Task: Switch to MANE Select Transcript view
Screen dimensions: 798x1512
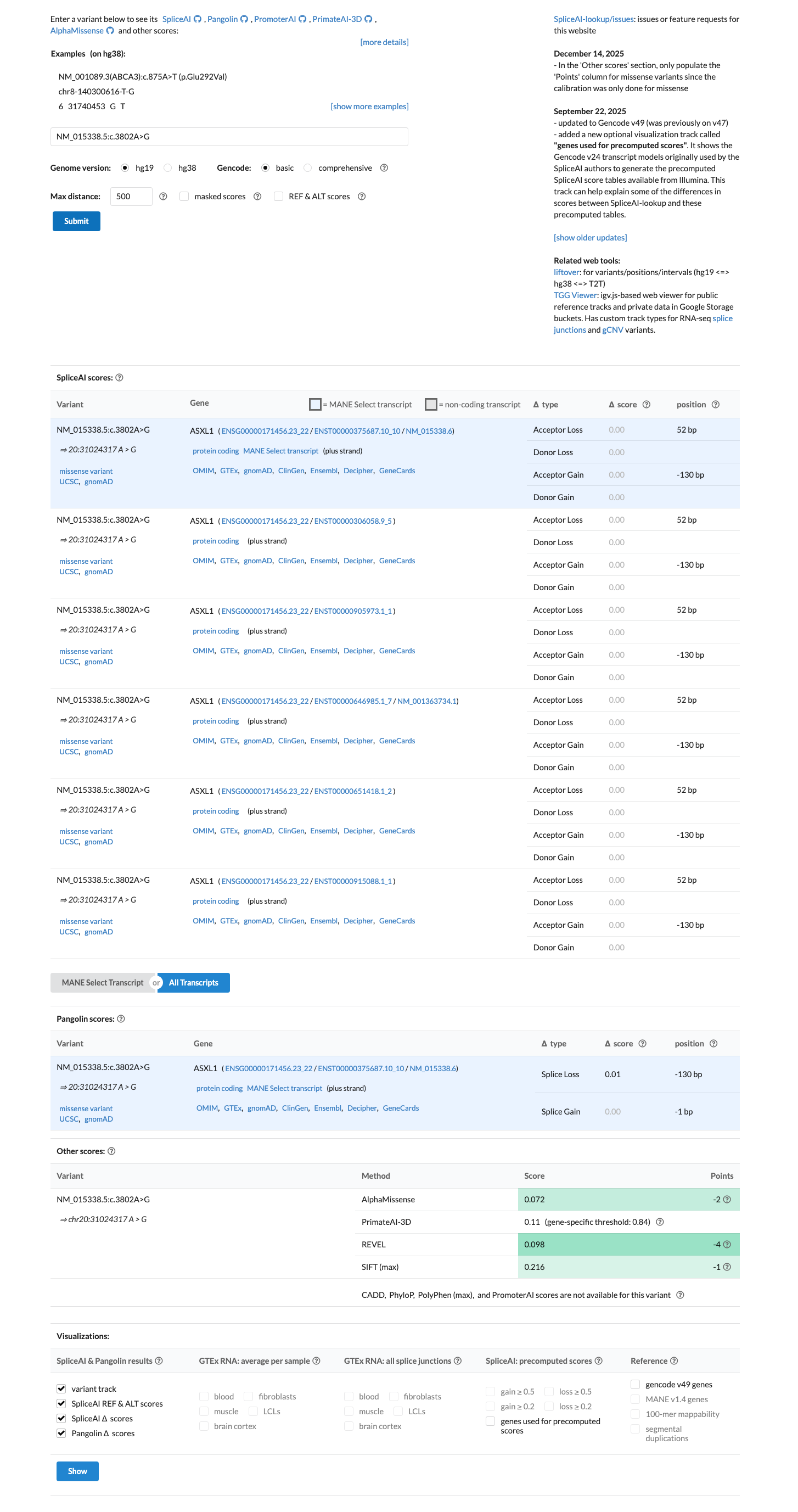Action: click(102, 983)
